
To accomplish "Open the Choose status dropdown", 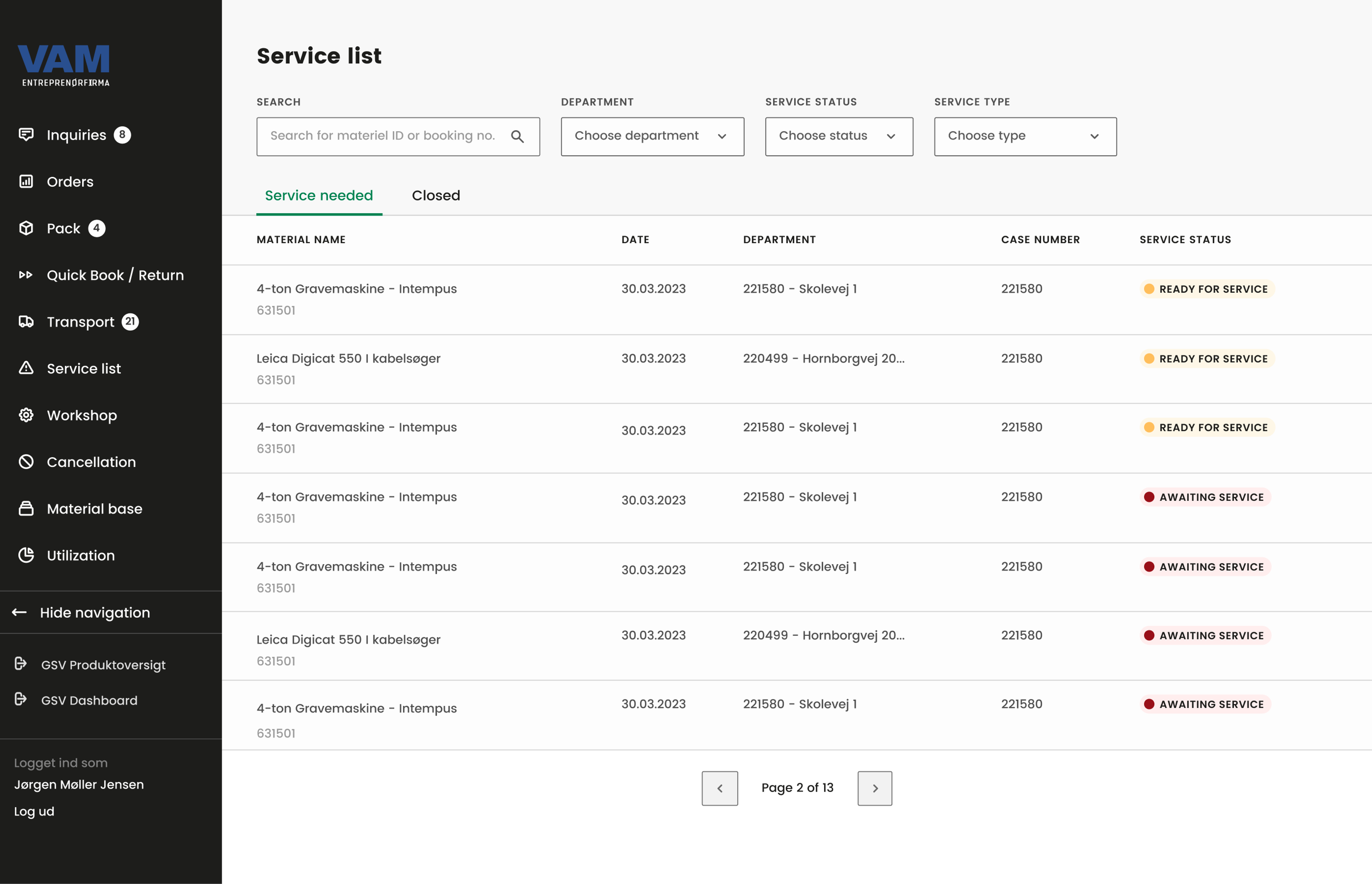I will 839,137.
